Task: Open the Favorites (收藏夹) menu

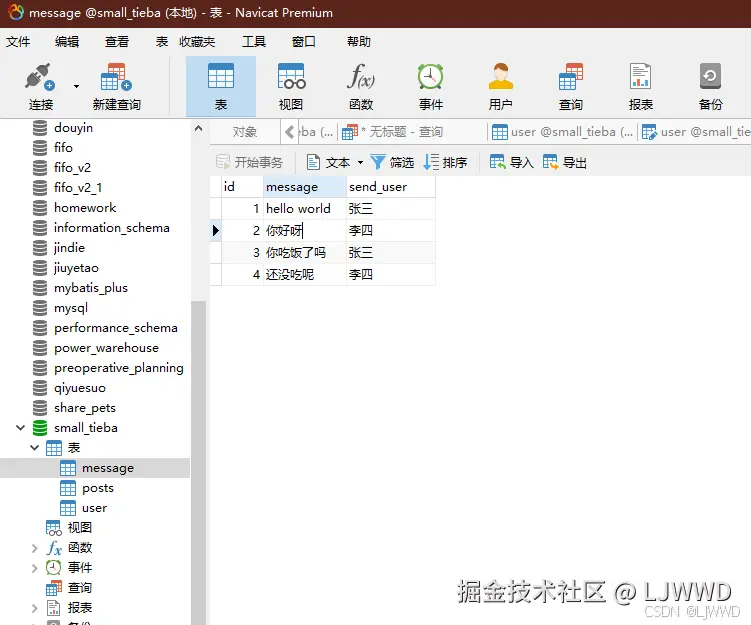Action: coord(197,42)
